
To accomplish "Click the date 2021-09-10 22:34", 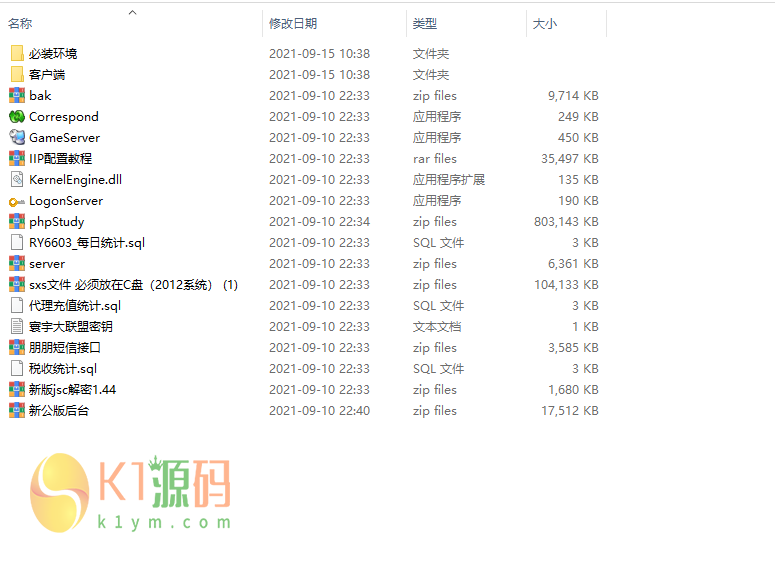I will click(x=319, y=221).
